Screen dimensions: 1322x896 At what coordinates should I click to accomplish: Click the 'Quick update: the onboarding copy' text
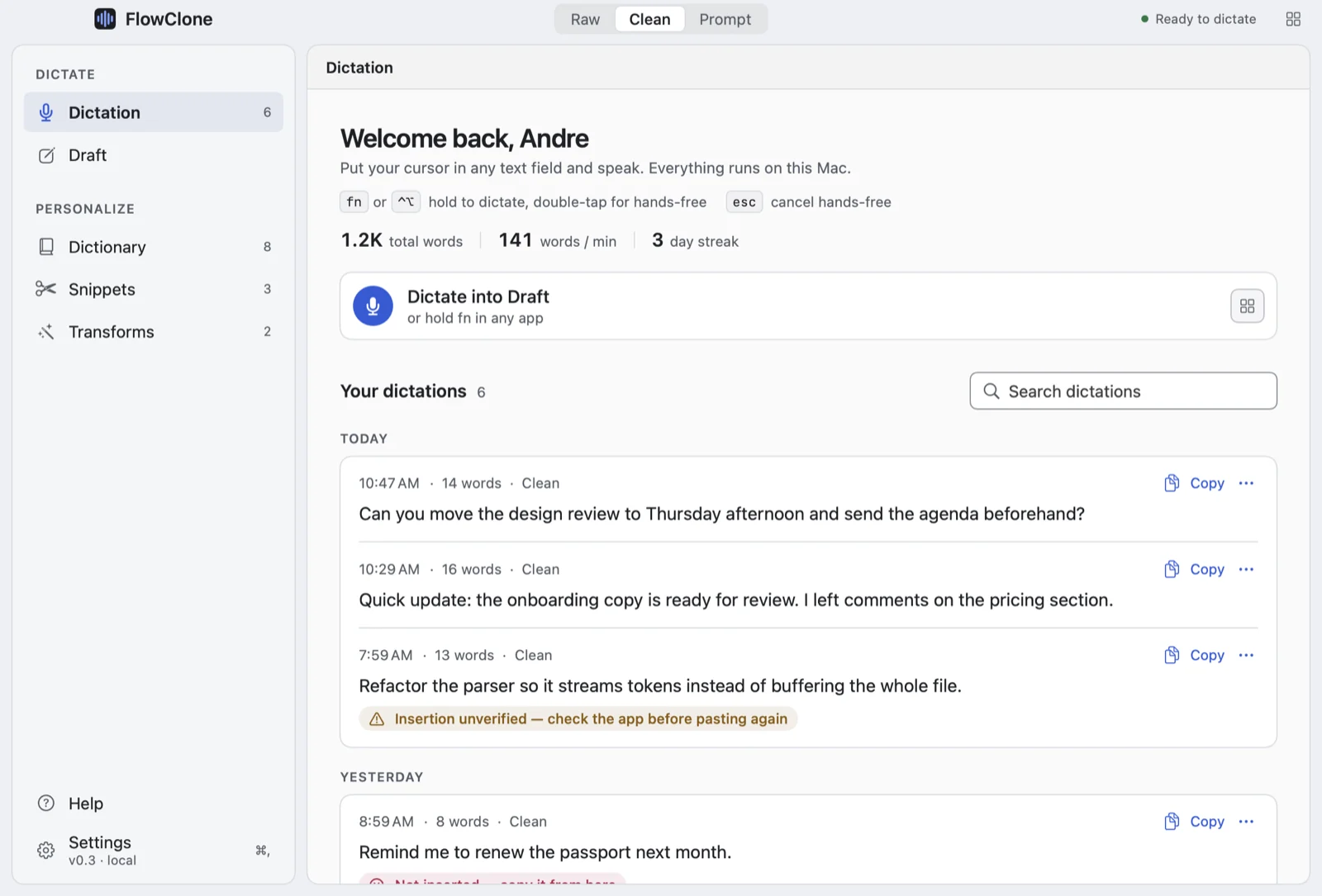[736, 600]
